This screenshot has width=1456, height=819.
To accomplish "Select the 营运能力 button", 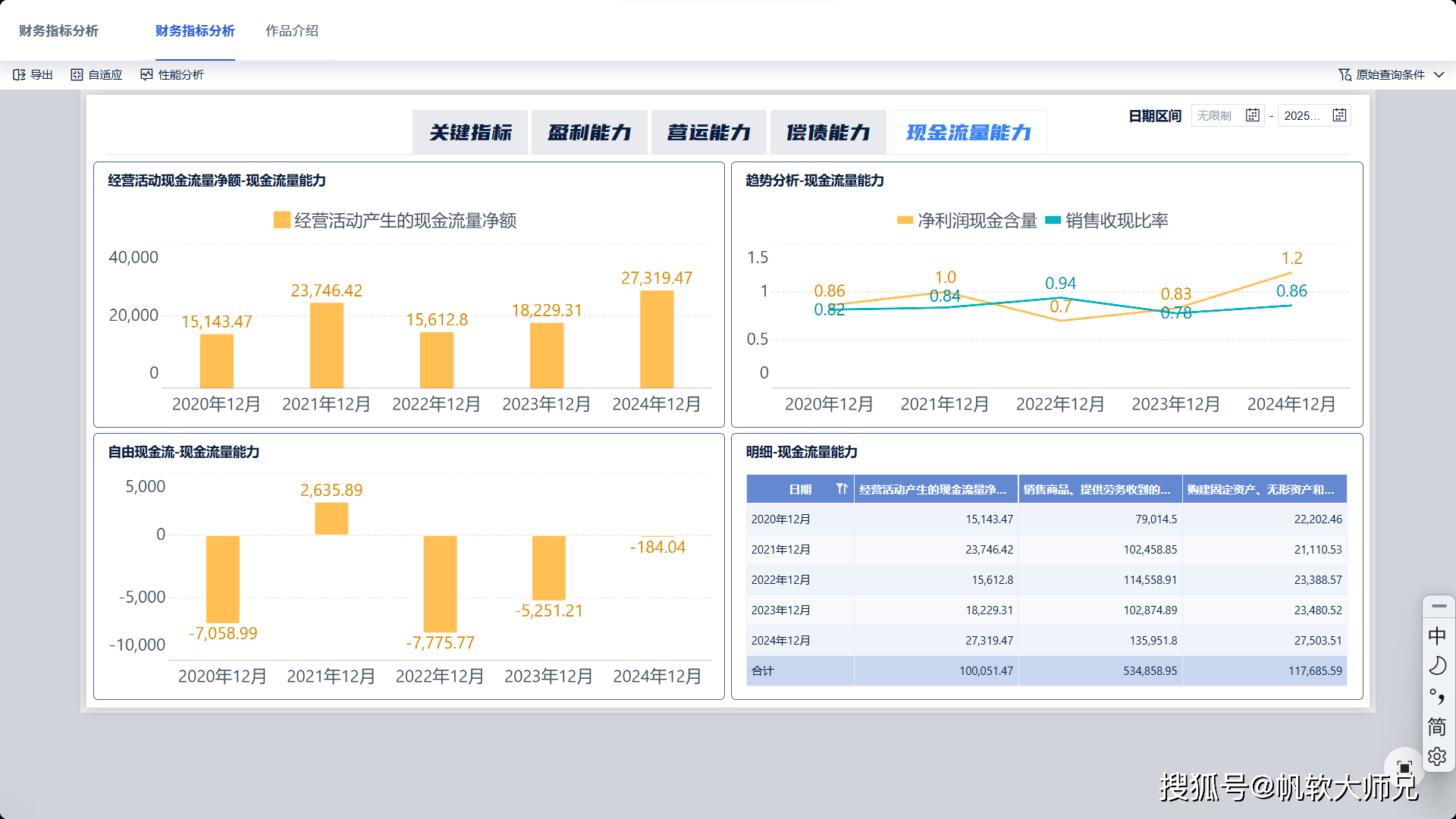I will (x=708, y=133).
